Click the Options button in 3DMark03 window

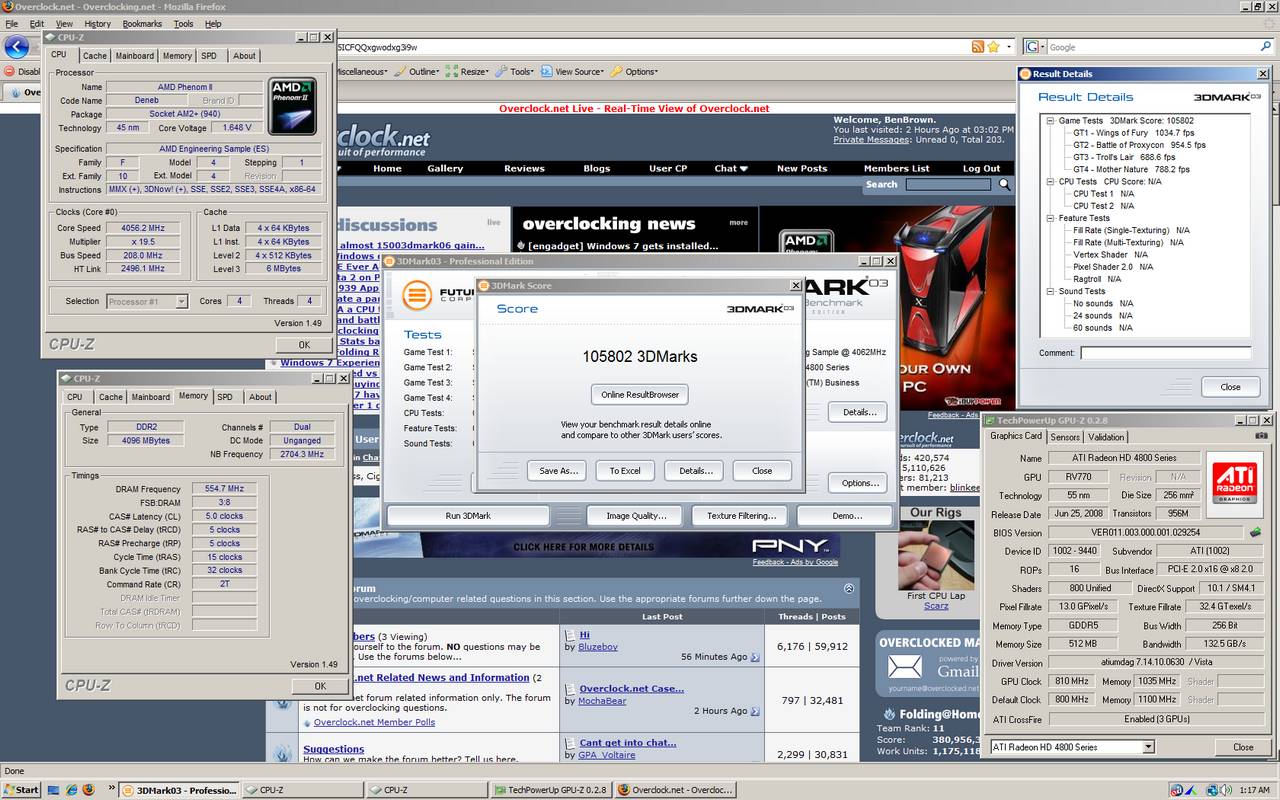coord(860,482)
